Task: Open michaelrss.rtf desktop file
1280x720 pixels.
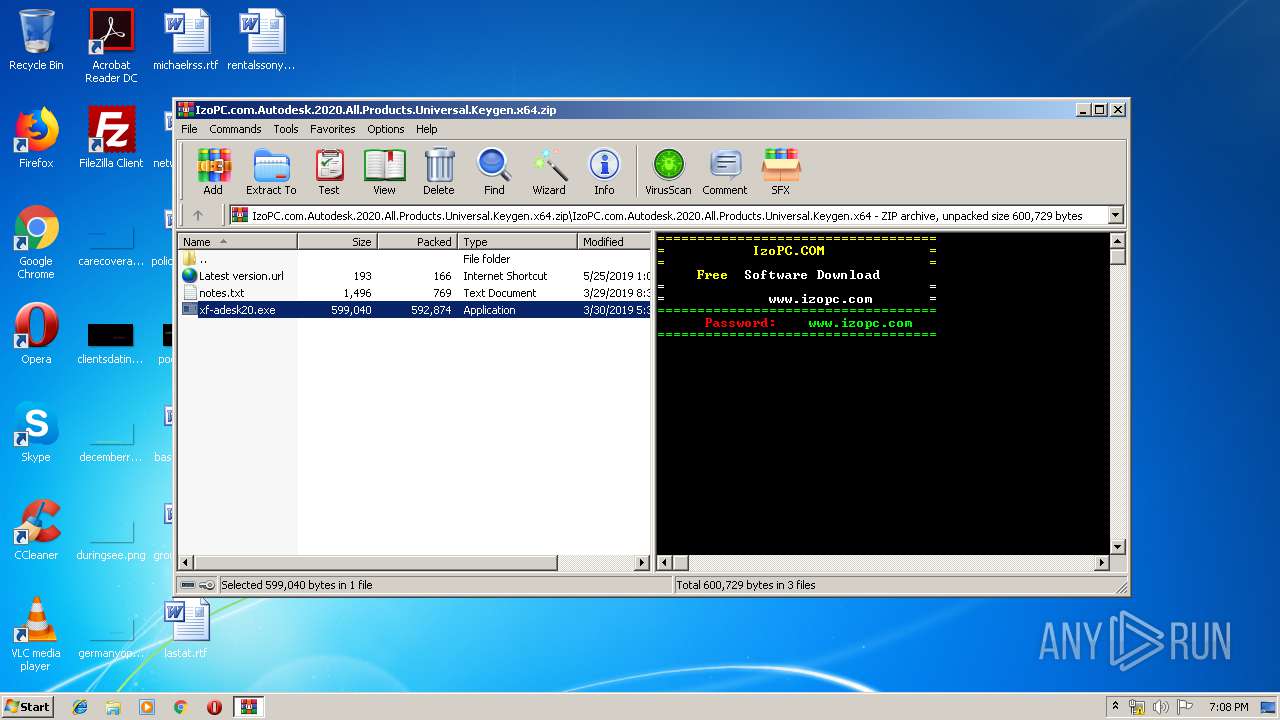Action: point(186,39)
